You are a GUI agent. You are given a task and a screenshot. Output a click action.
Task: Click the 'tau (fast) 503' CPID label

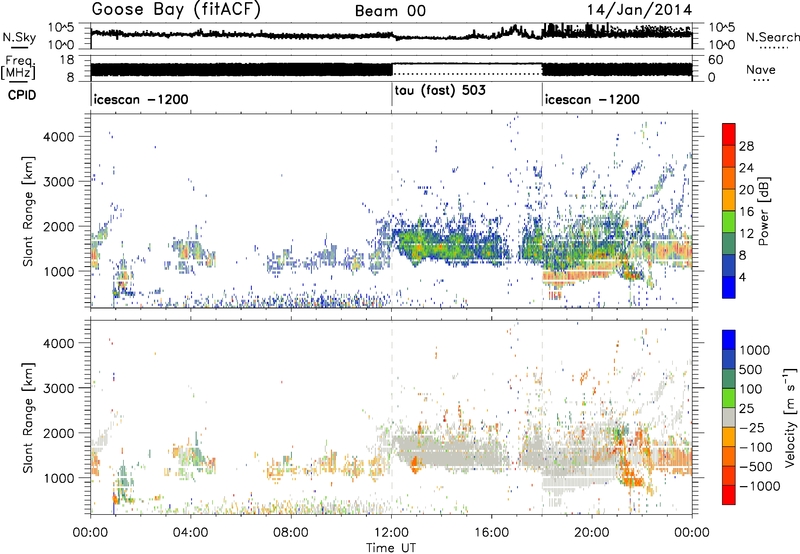coord(440,90)
